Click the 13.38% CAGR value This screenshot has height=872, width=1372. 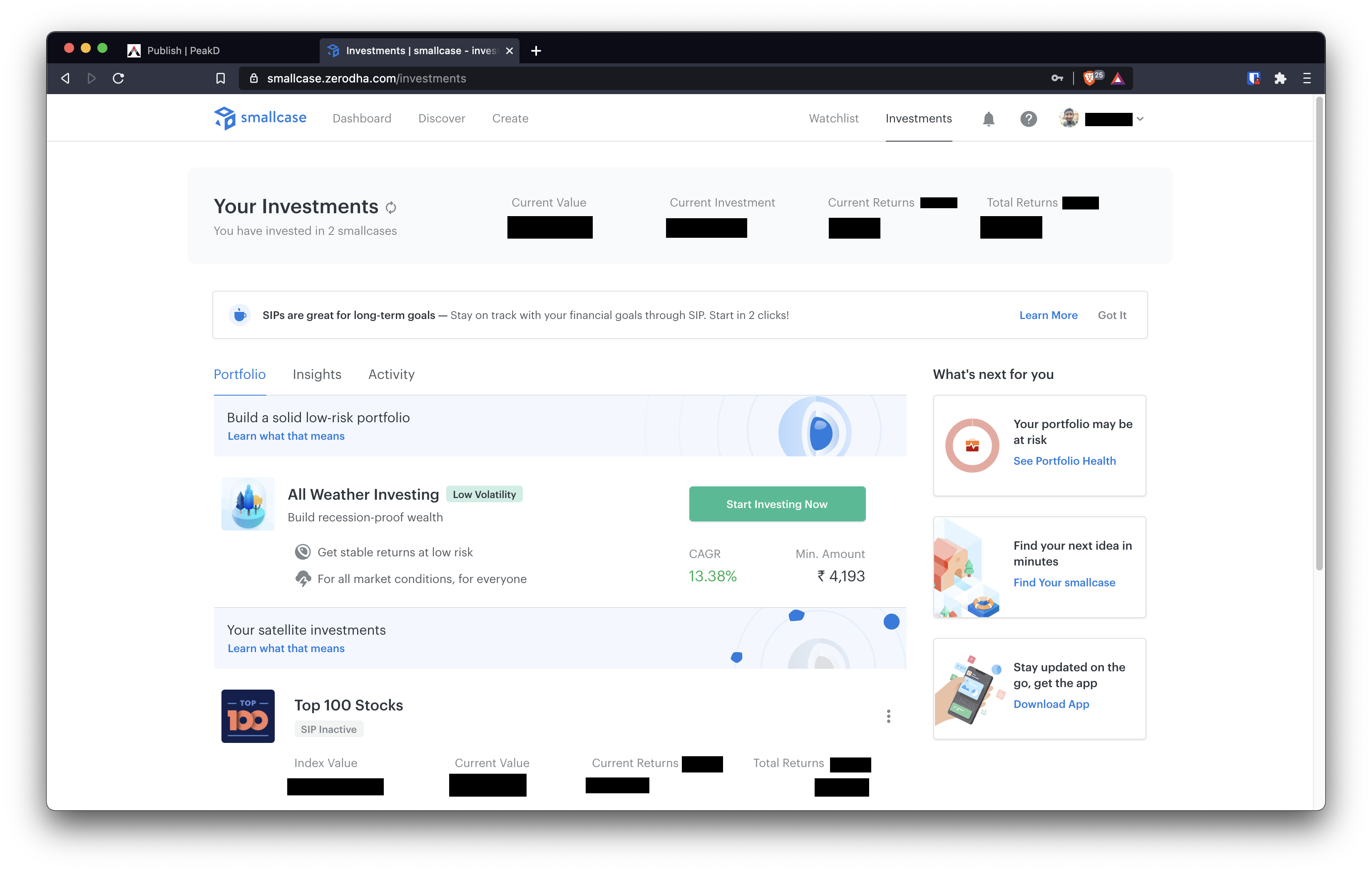pos(713,576)
